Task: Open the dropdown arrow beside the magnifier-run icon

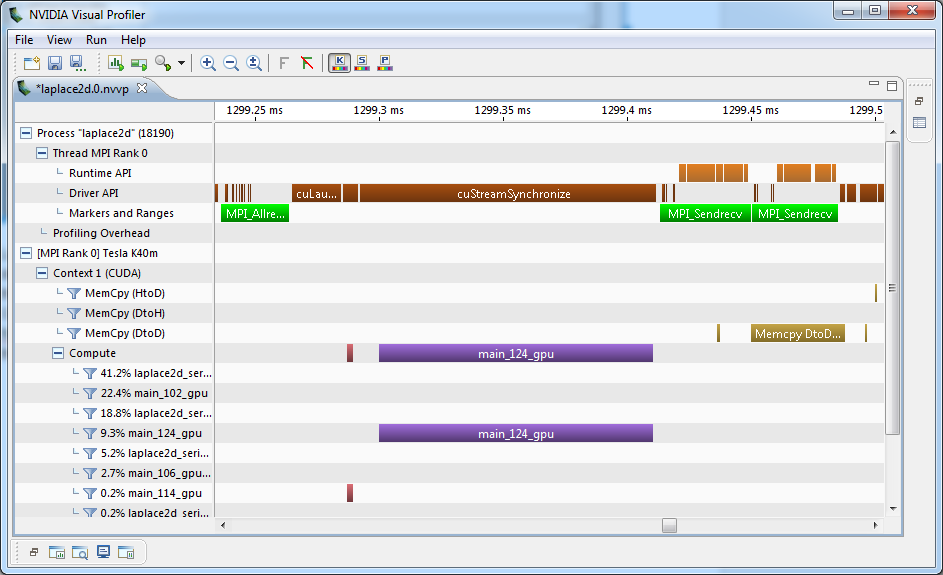Action: [x=181, y=64]
